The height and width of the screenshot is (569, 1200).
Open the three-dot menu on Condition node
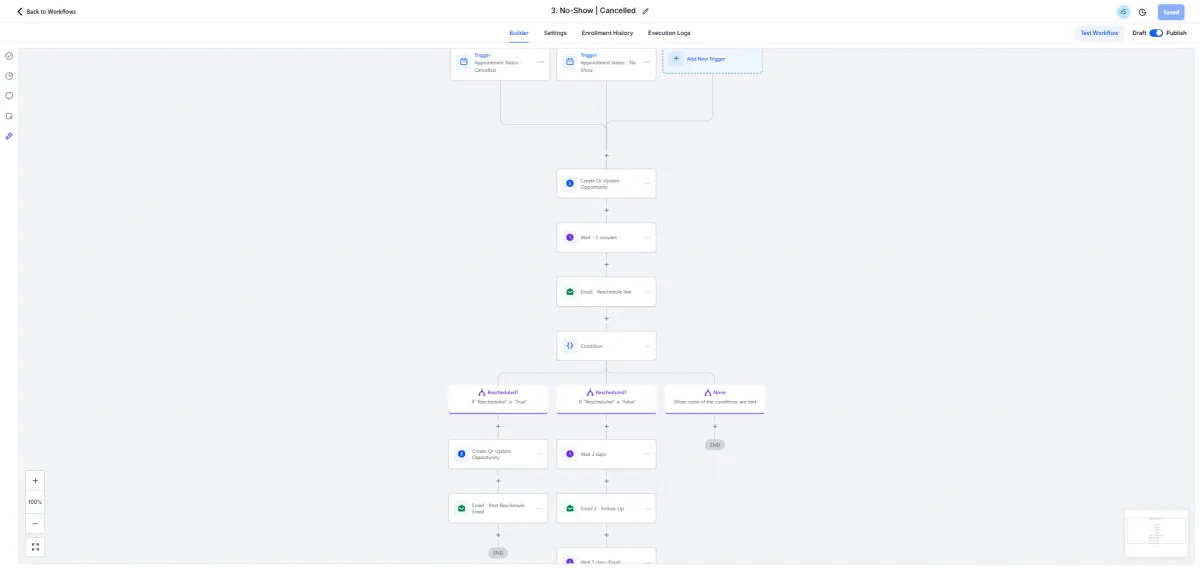[648, 346]
